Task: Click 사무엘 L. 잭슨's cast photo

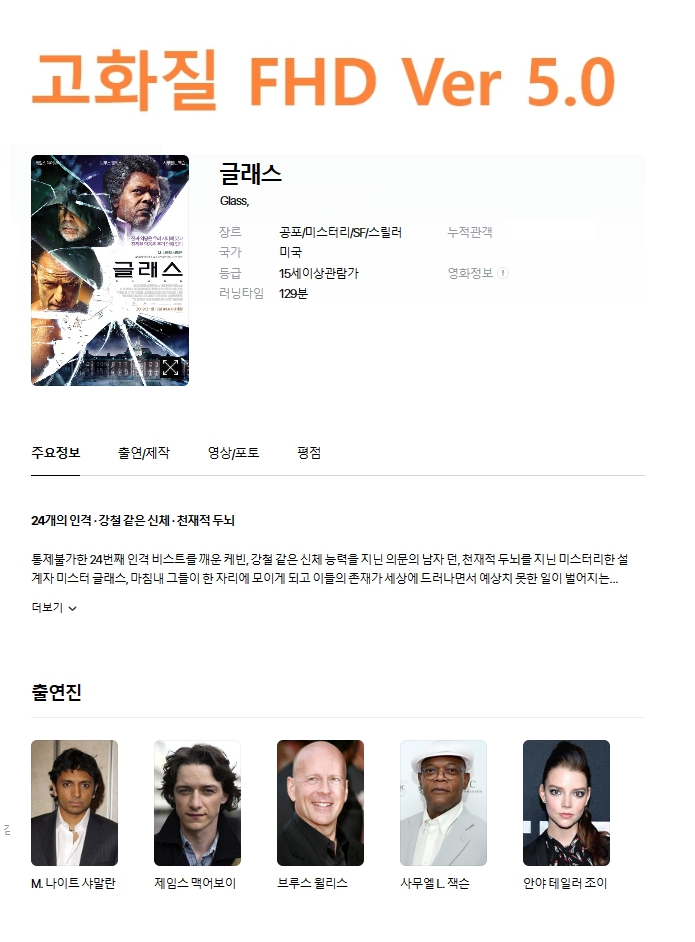Action: click(x=443, y=803)
